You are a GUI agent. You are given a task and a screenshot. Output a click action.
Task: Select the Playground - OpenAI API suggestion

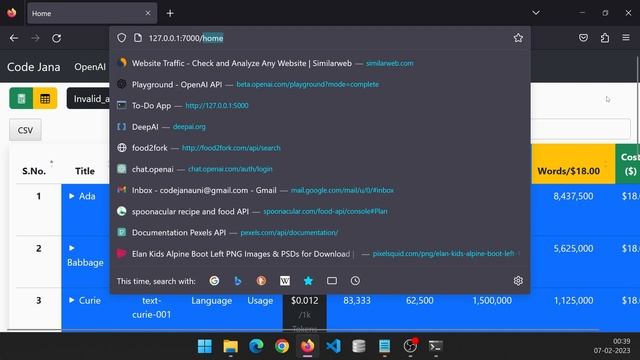point(320,84)
